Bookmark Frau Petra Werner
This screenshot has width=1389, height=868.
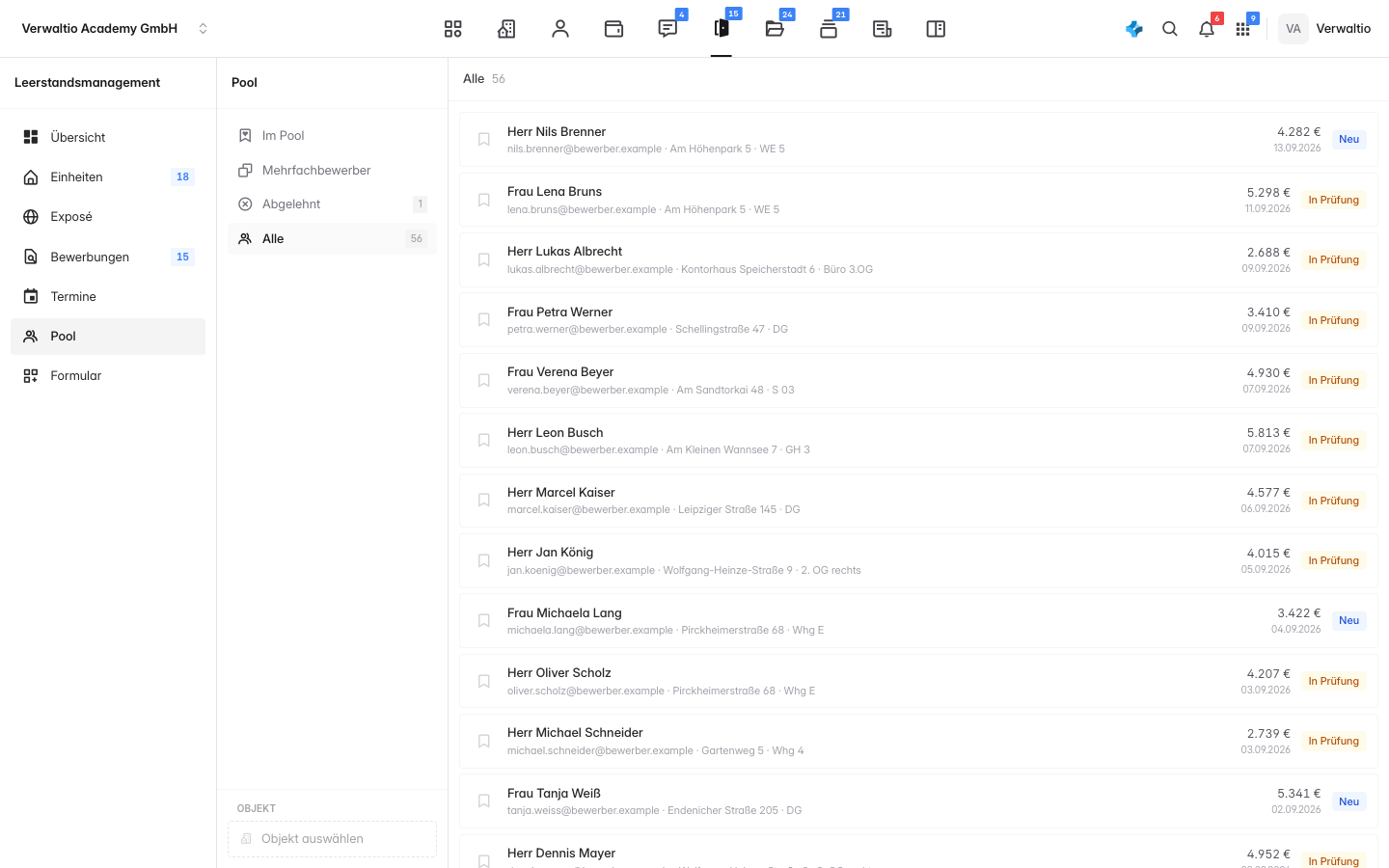pyautogui.click(x=484, y=320)
